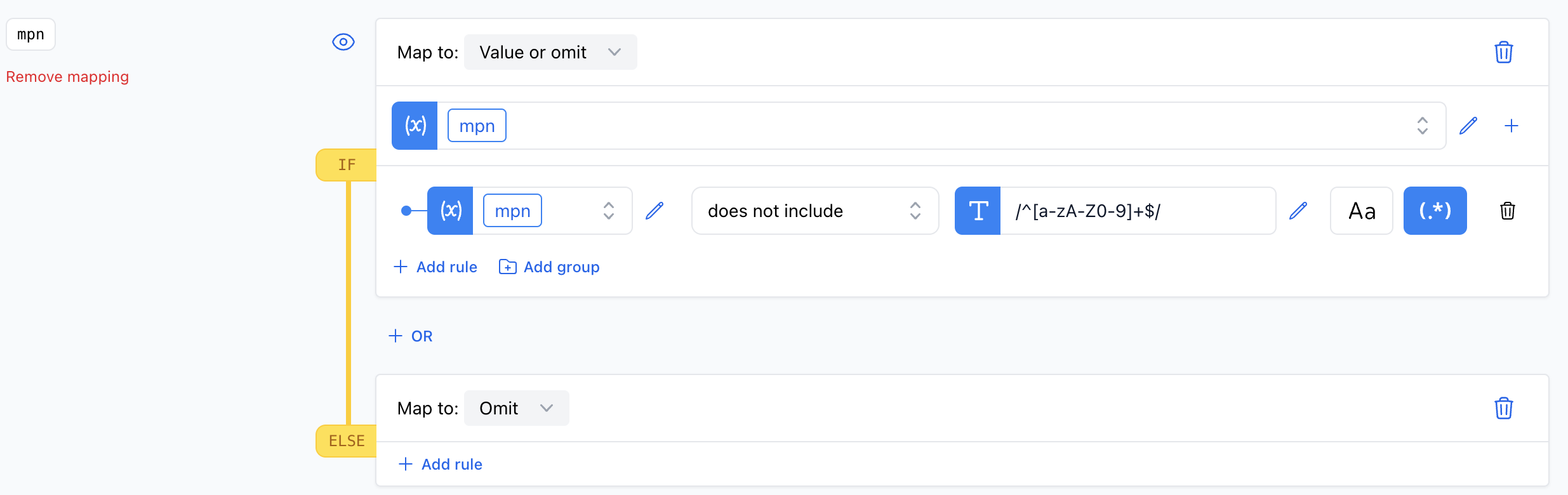Edit the mpn value with the pencil icon
Viewport: 1568px width, 495px height.
1468,126
